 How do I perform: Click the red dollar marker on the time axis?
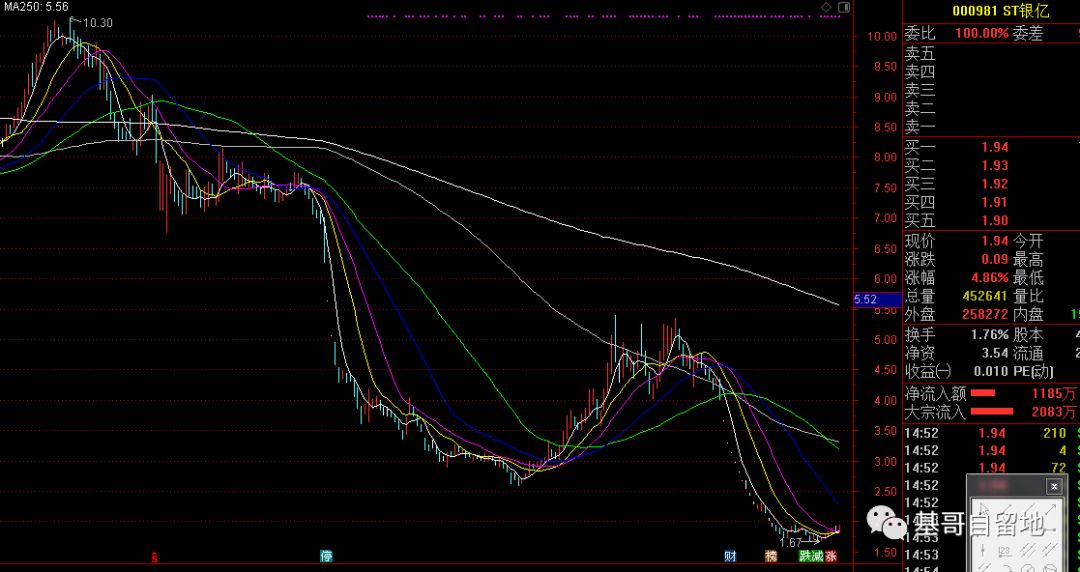[x=154, y=557]
